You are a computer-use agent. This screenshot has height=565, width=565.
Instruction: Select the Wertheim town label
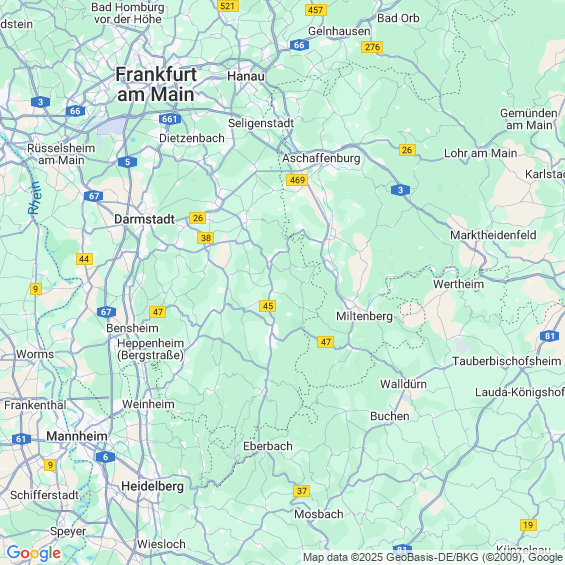[458, 284]
